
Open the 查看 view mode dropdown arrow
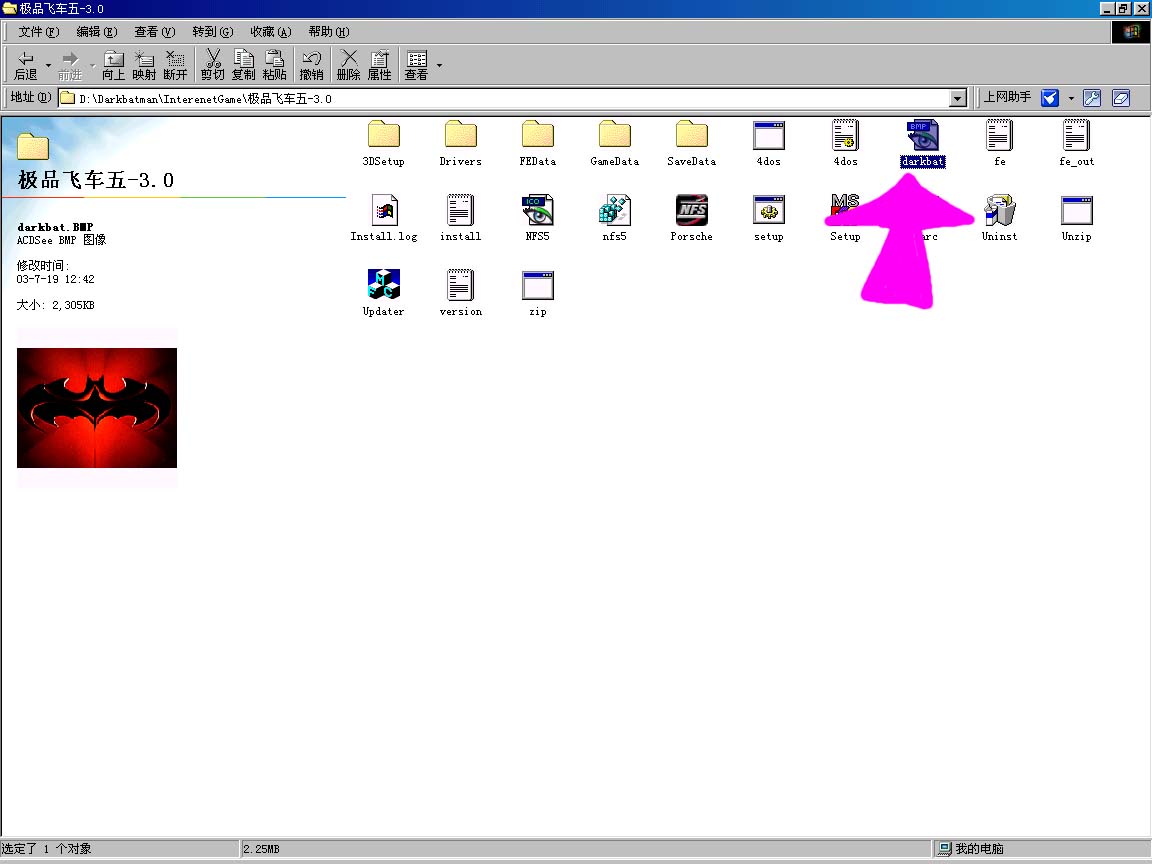point(439,65)
